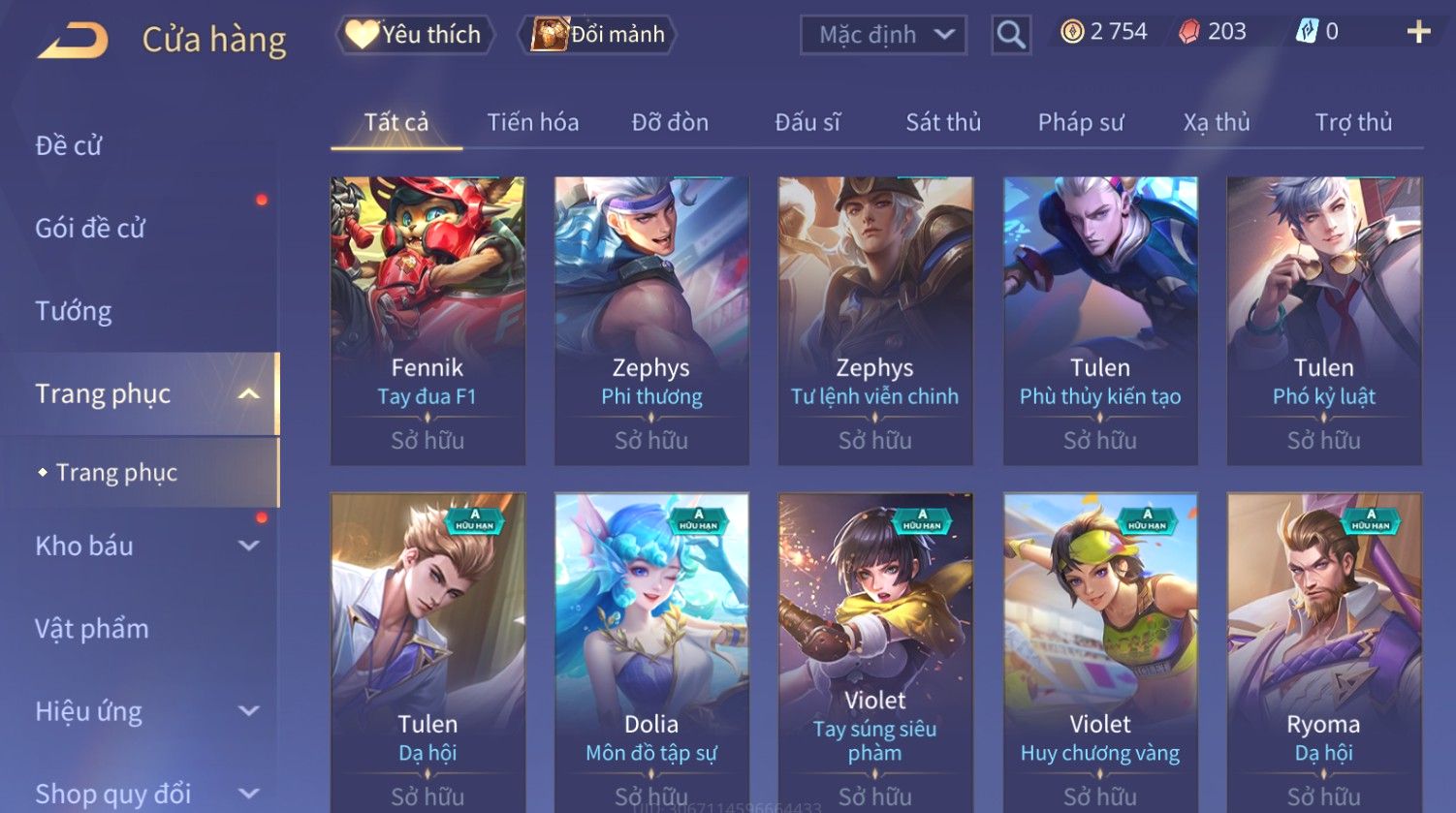Tap the blue voucher currency icon

click(1307, 32)
